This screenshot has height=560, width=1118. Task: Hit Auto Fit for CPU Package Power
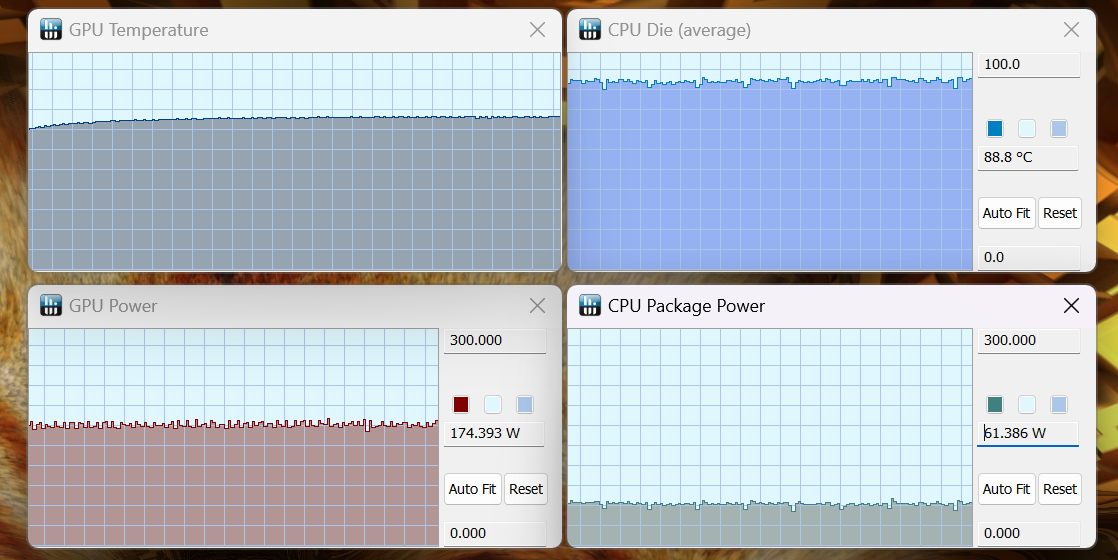click(1006, 489)
